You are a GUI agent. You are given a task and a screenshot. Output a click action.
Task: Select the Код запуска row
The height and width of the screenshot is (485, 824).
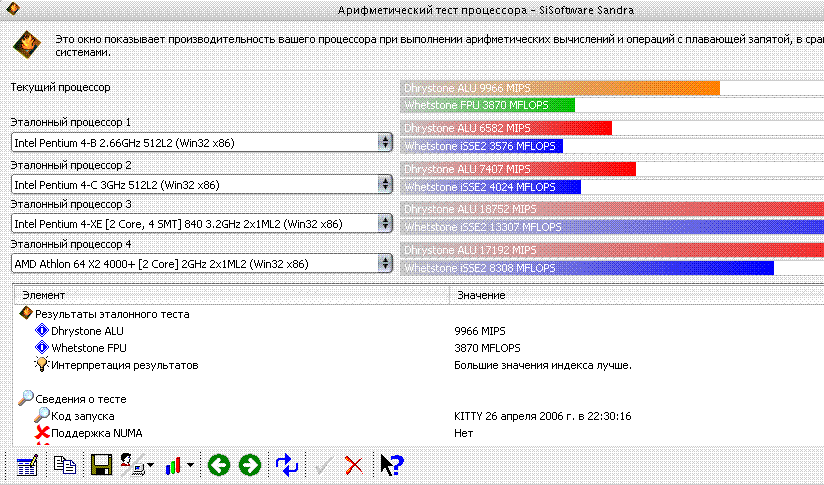419,416
